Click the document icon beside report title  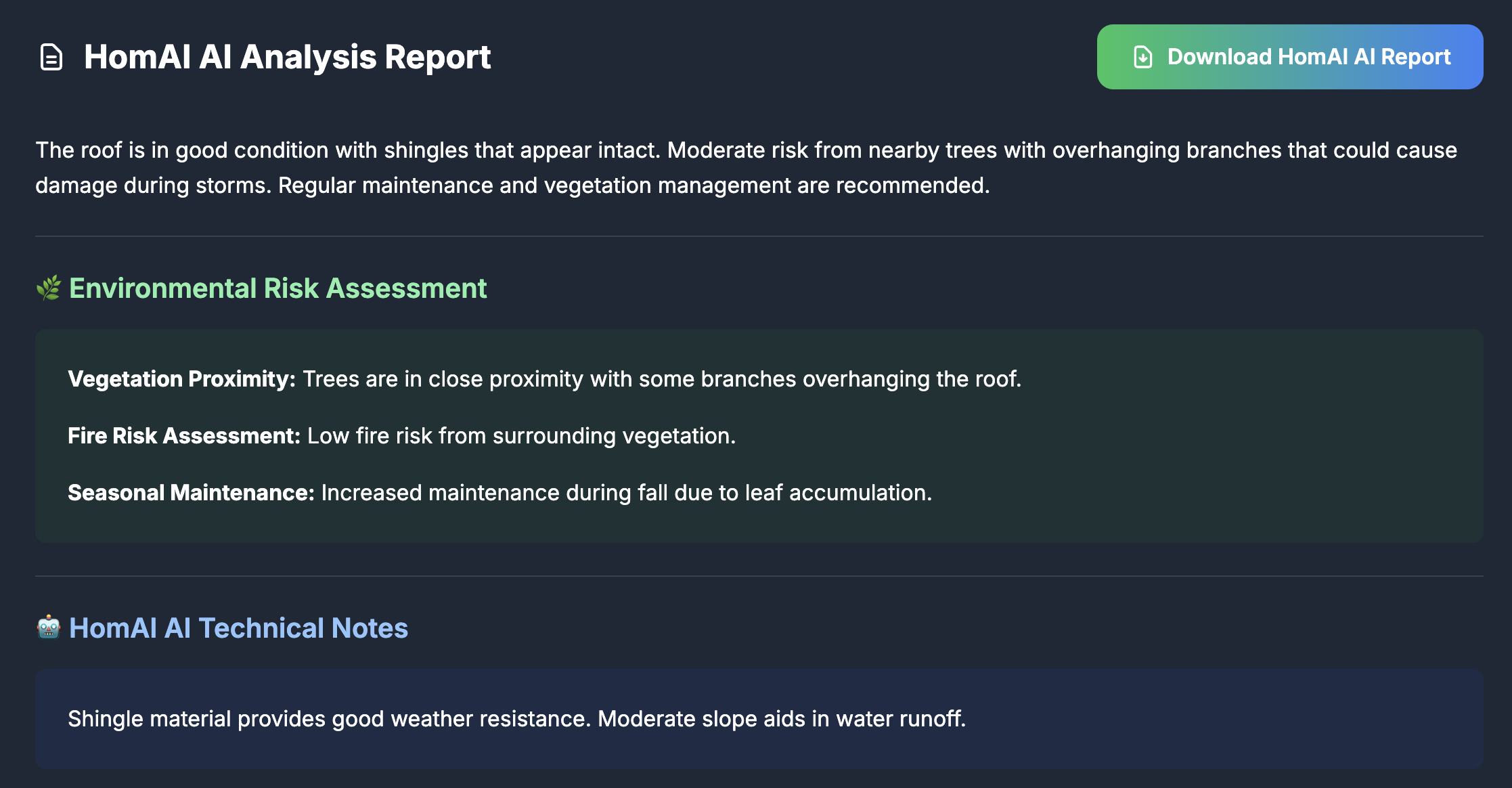[x=51, y=57]
